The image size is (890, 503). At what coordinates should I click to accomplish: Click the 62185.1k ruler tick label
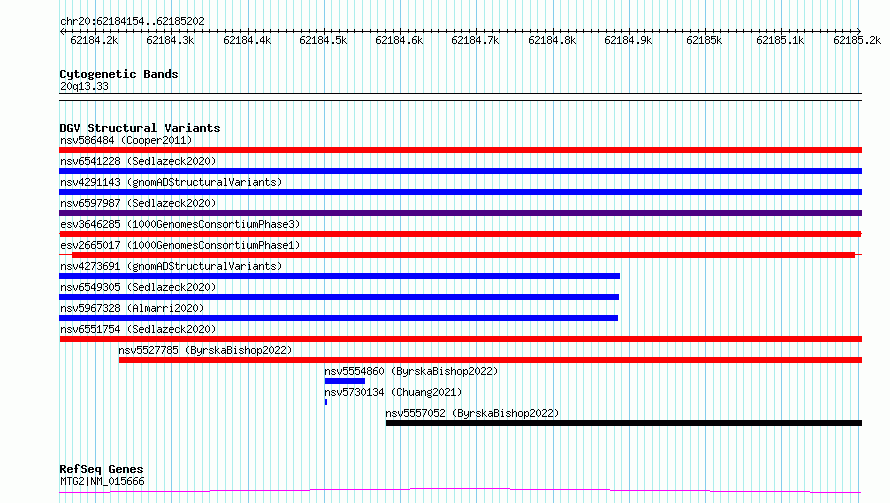coord(780,40)
